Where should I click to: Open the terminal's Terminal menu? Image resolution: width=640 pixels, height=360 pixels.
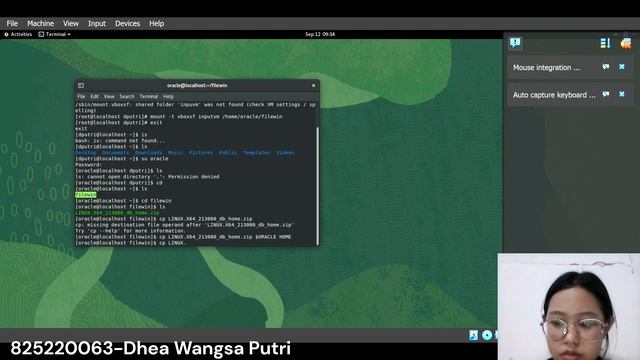149,97
